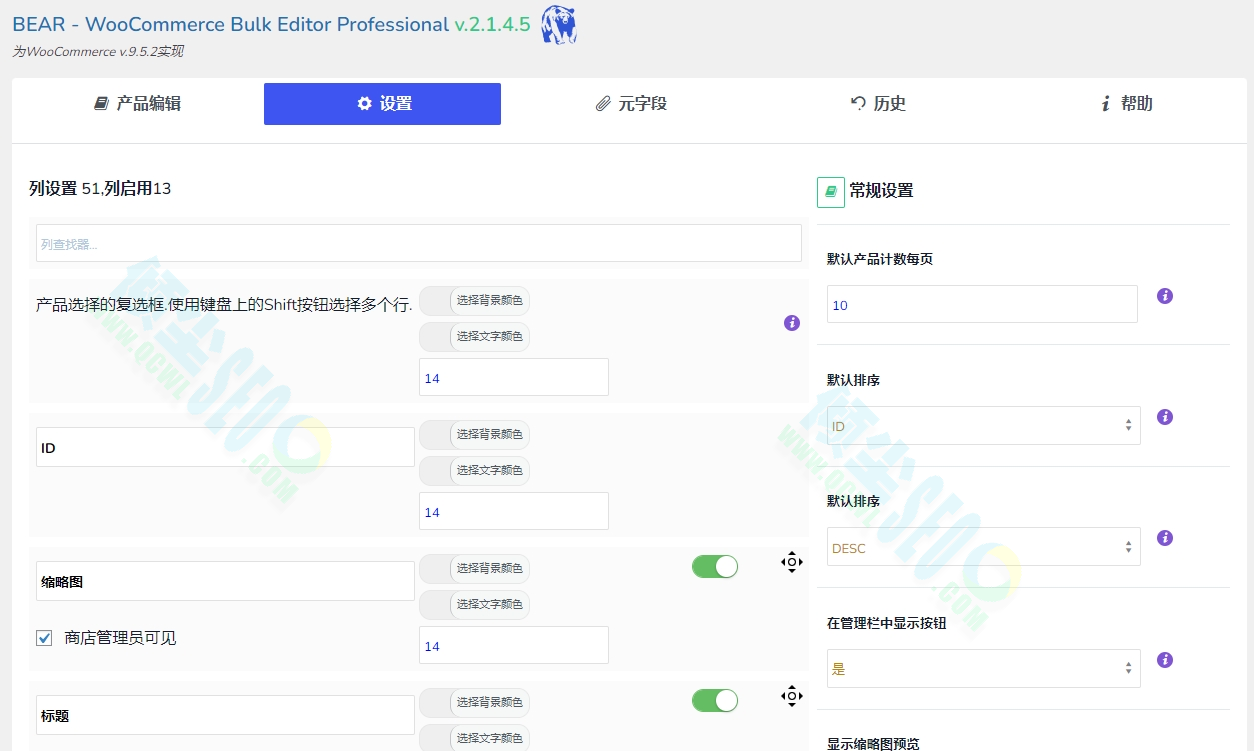Open the 帮助 tab

click(1126, 104)
